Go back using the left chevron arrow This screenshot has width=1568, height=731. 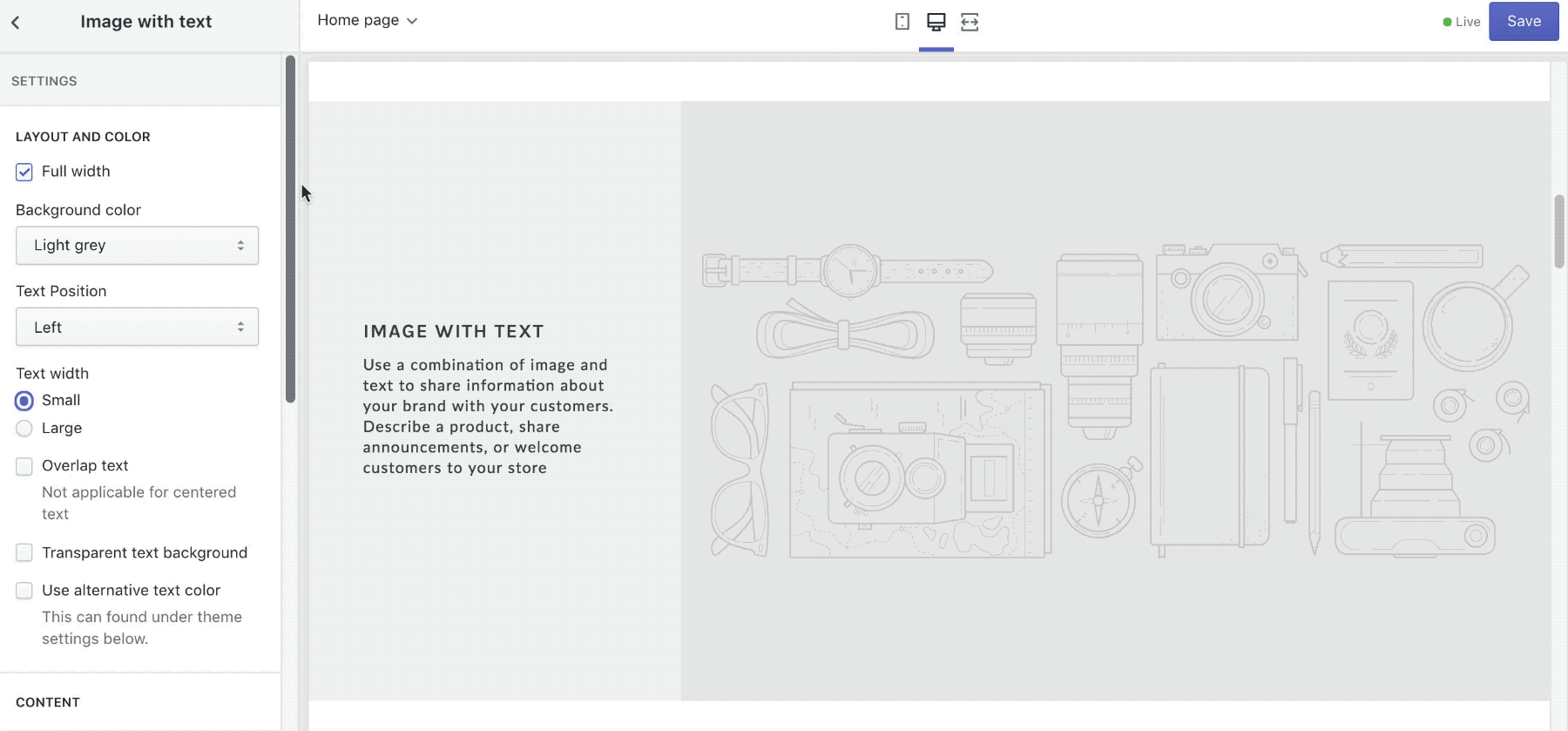tap(16, 23)
